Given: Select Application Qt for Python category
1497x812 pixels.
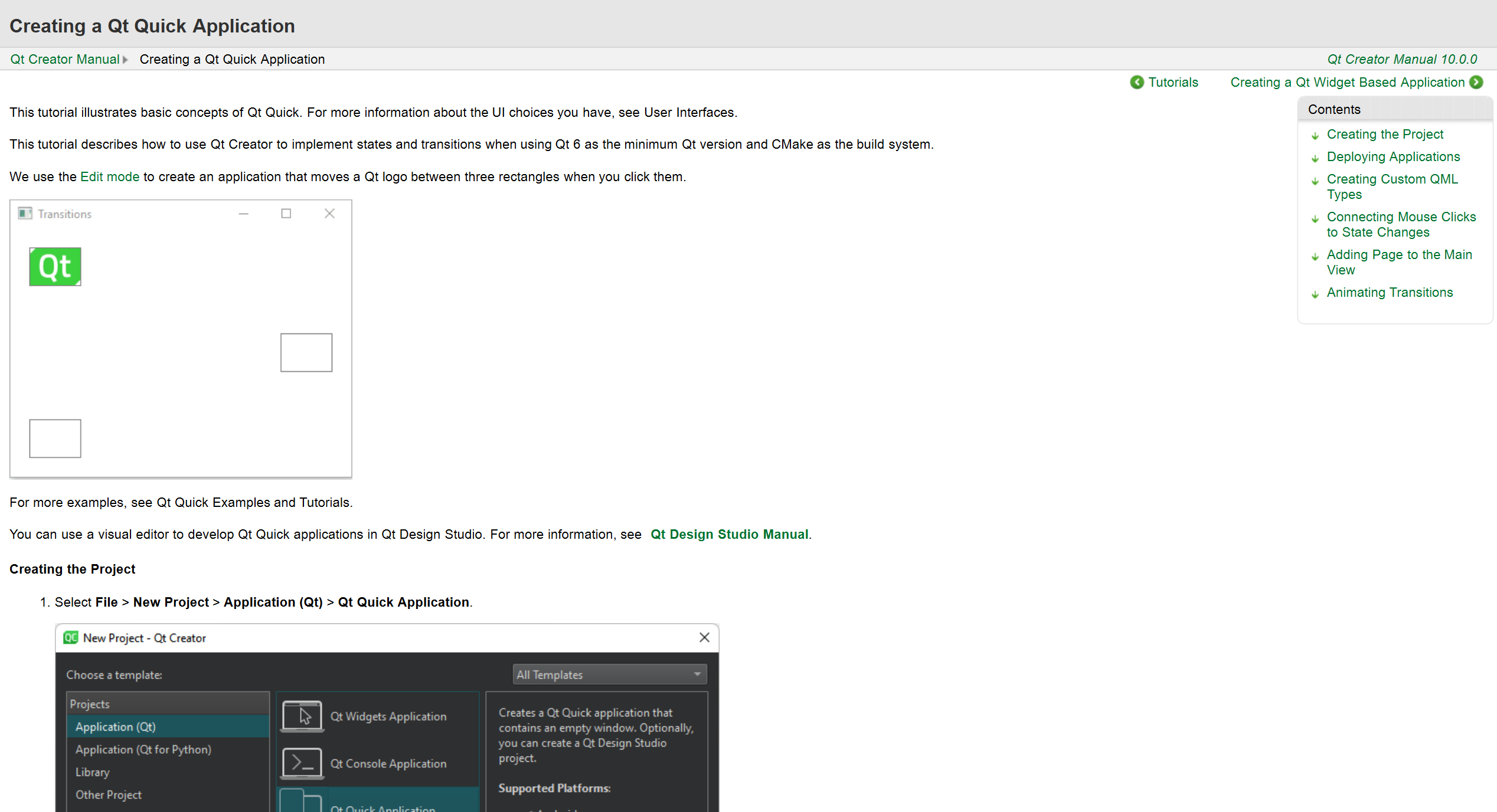Looking at the screenshot, I should pos(144,749).
